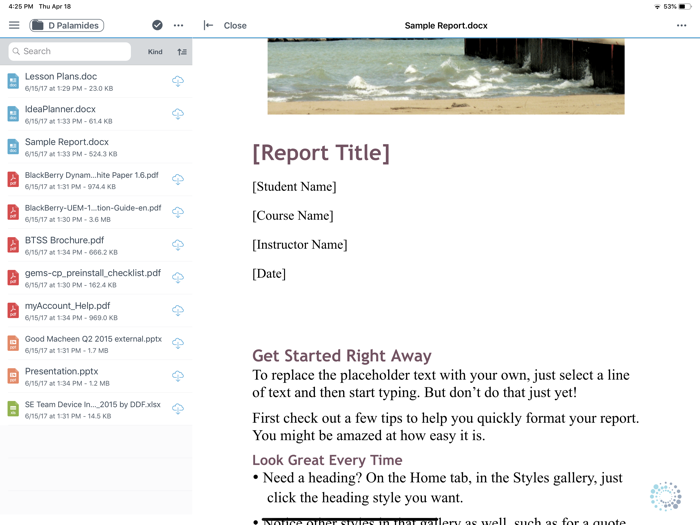Click the Get Started Right Away heading
Image resolution: width=700 pixels, height=525 pixels.
(x=342, y=356)
